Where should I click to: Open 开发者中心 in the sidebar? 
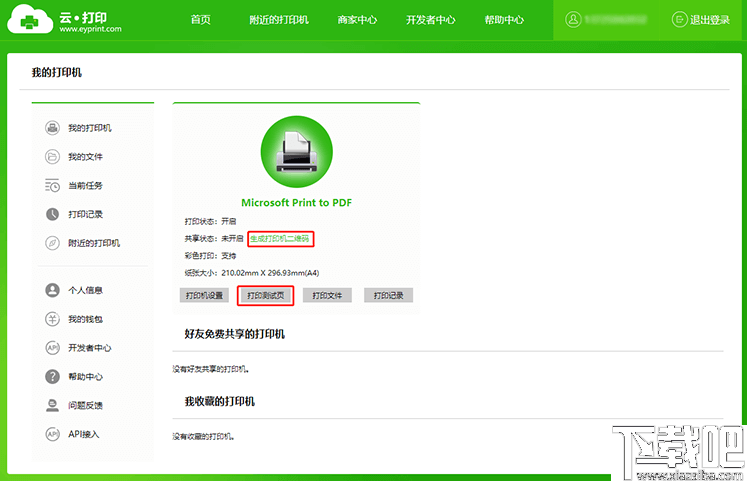tap(90, 348)
